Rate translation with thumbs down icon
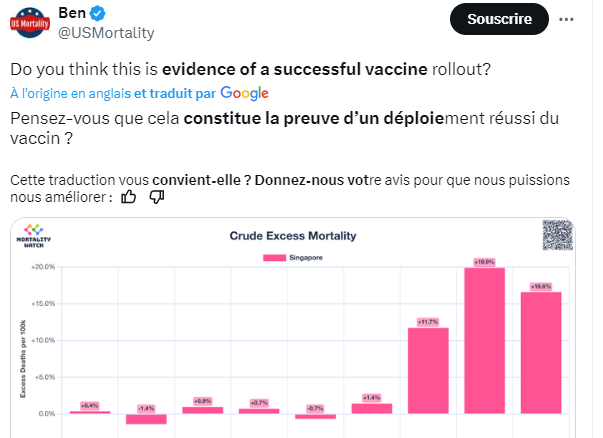The image size is (603, 438). coord(156,197)
